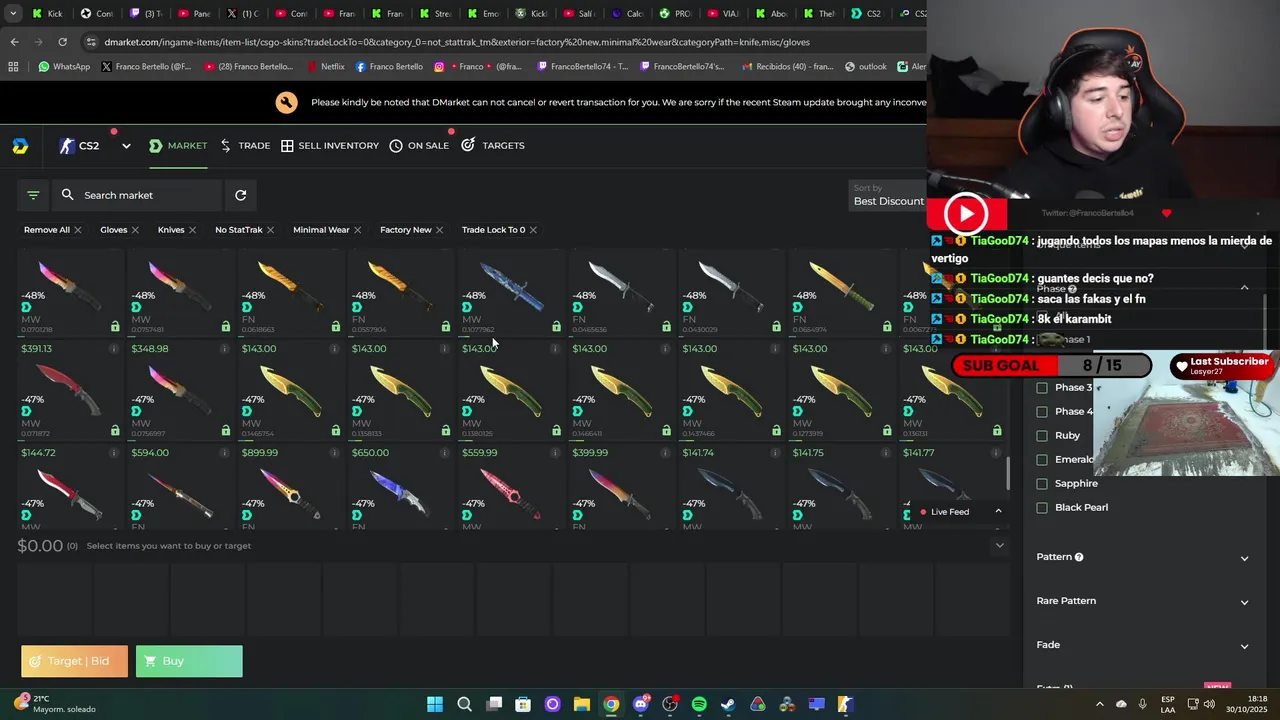Click Remove All filters chip
This screenshot has width=1280, height=720.
tap(53, 230)
